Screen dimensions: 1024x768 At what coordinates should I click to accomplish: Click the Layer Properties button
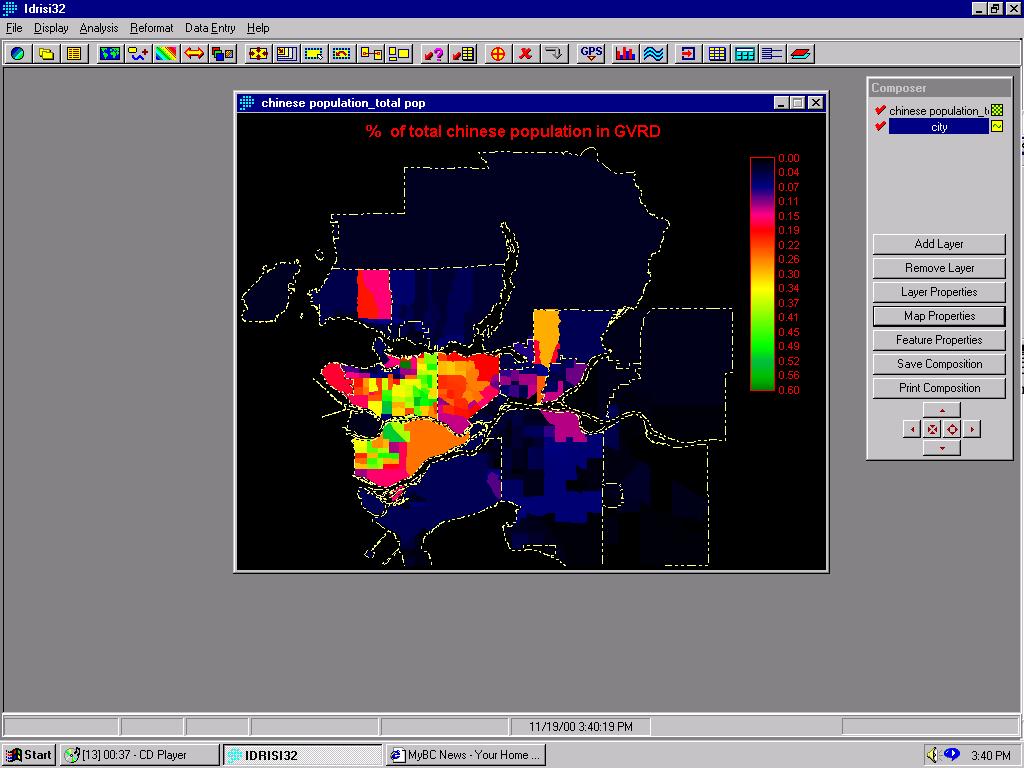click(x=939, y=292)
